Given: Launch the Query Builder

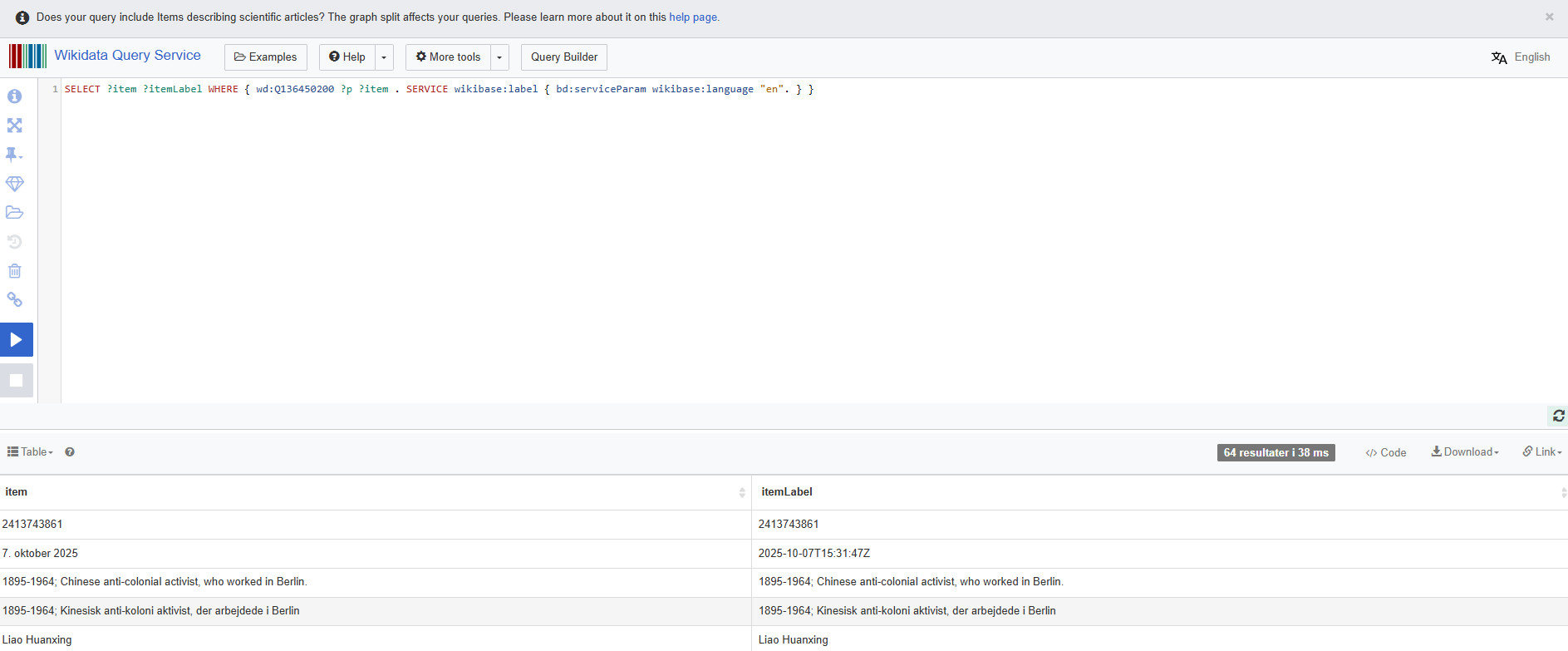Looking at the screenshot, I should pos(563,57).
